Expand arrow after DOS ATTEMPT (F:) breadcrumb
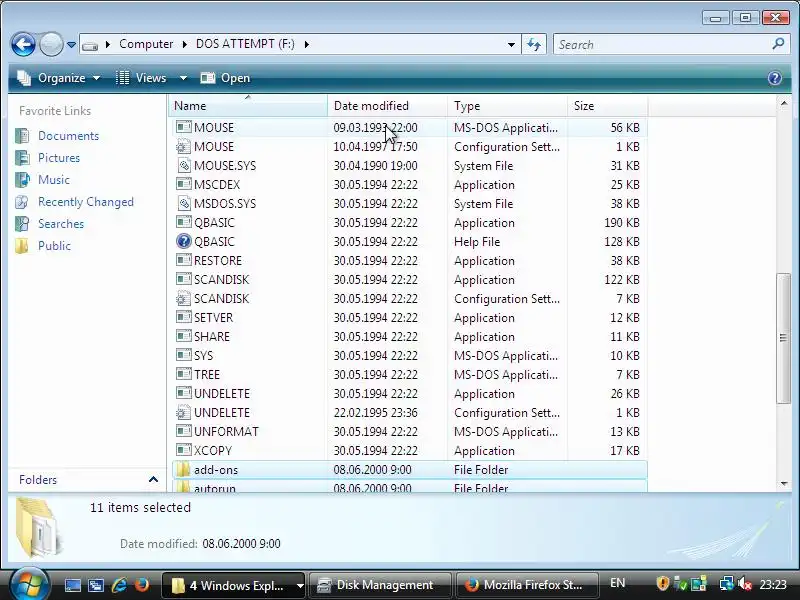This screenshot has width=800, height=600. tap(307, 44)
